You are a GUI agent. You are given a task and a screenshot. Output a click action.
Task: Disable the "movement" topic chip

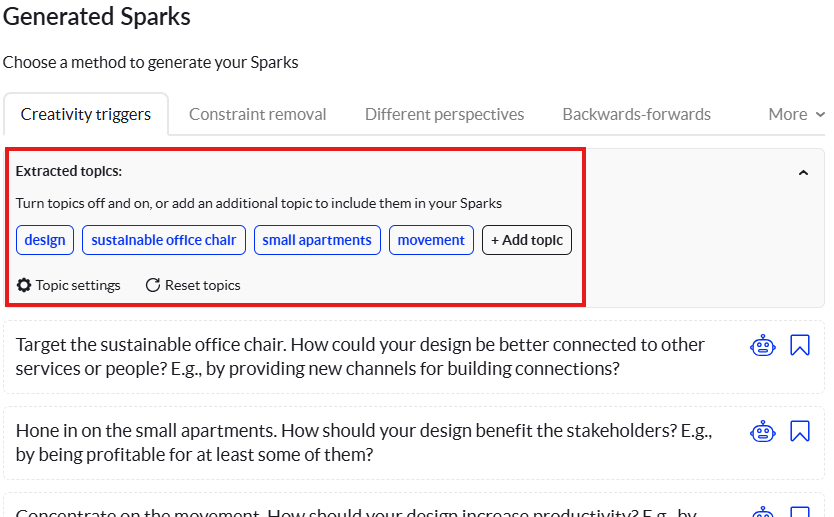coord(431,240)
